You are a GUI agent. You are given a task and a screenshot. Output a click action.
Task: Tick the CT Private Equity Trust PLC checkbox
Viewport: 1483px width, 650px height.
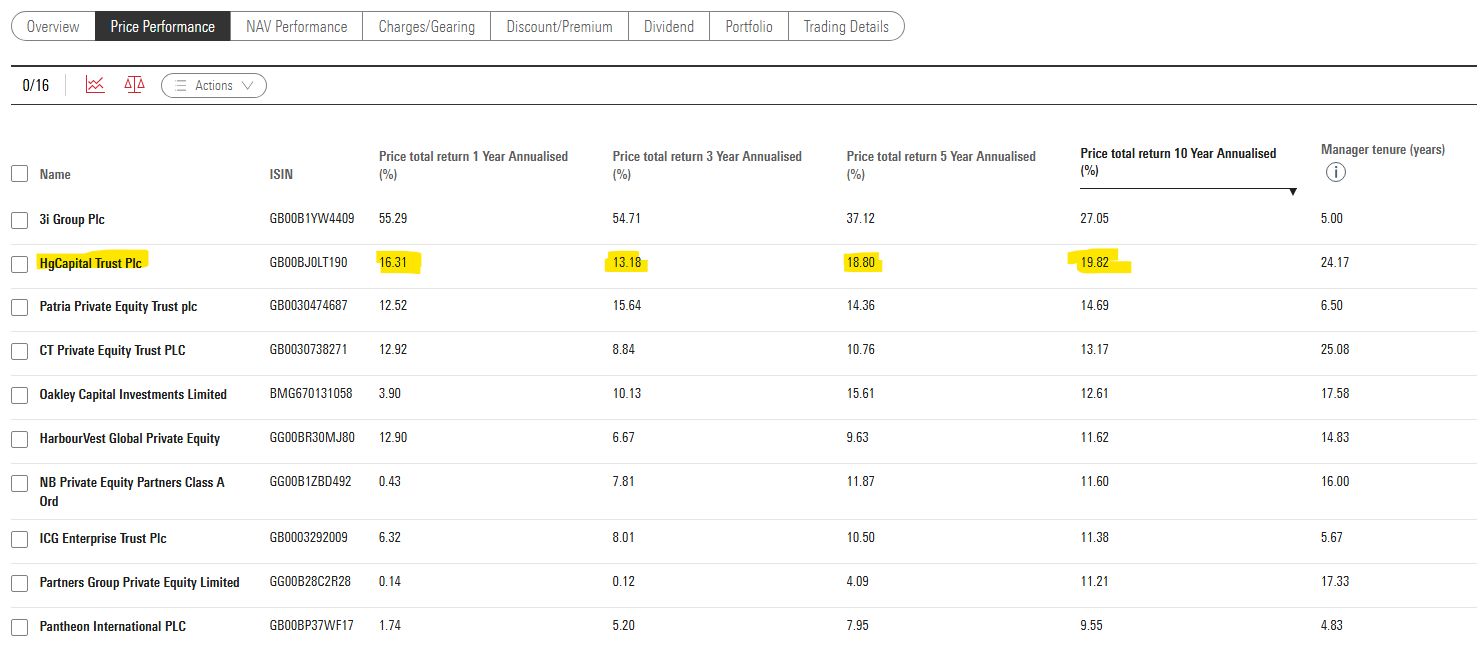pyautogui.click(x=19, y=351)
